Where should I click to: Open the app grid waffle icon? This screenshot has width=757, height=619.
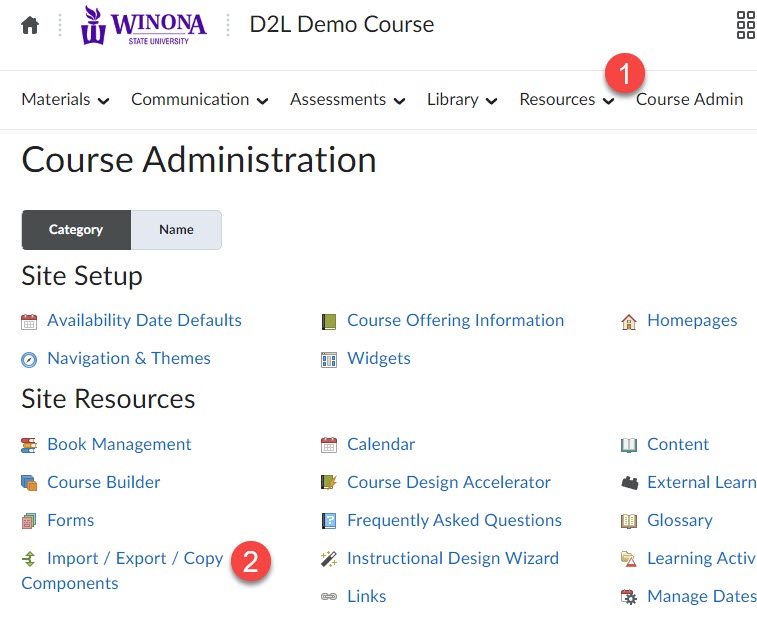pos(745,25)
